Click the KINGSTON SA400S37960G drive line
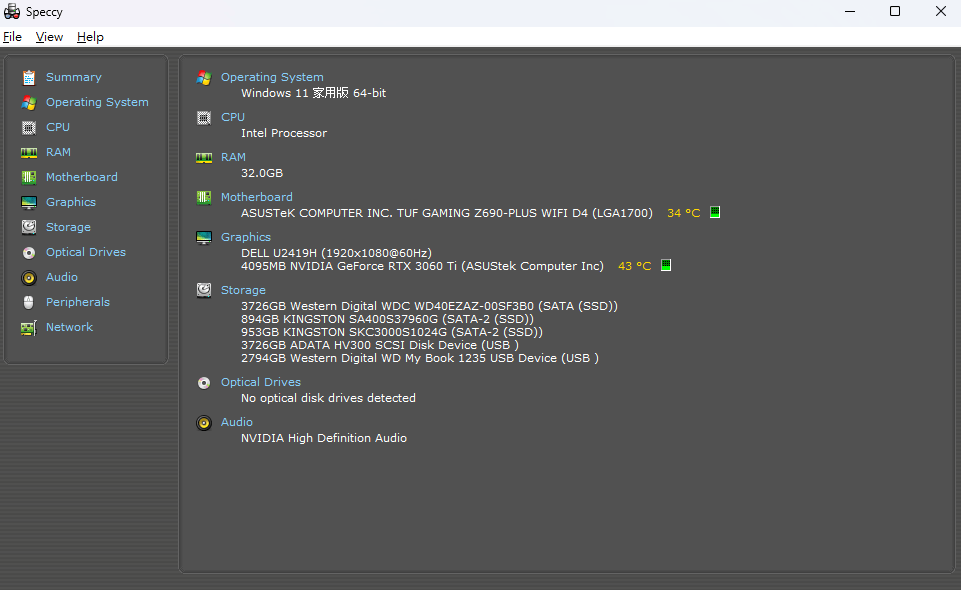 pos(387,319)
